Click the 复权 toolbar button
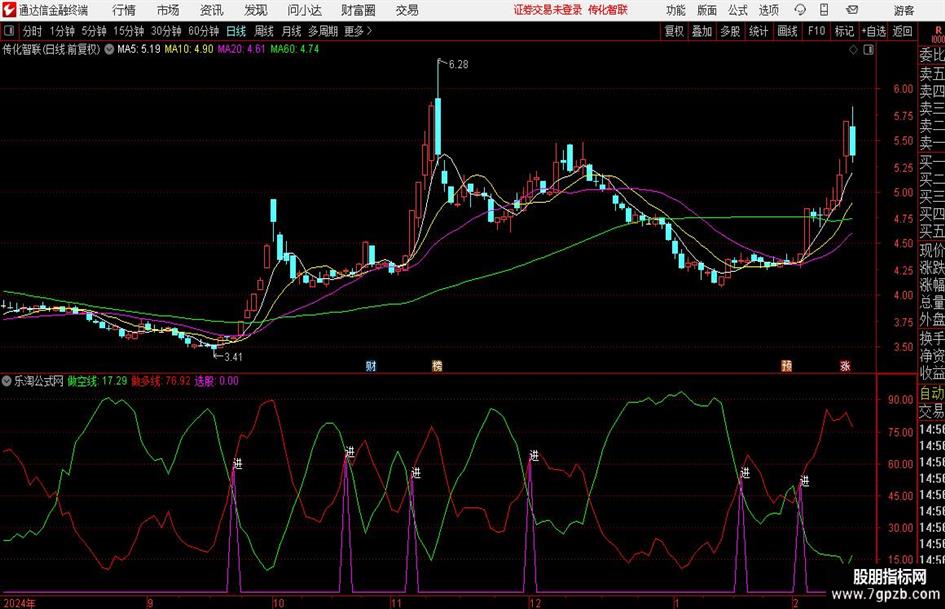 coord(674,31)
